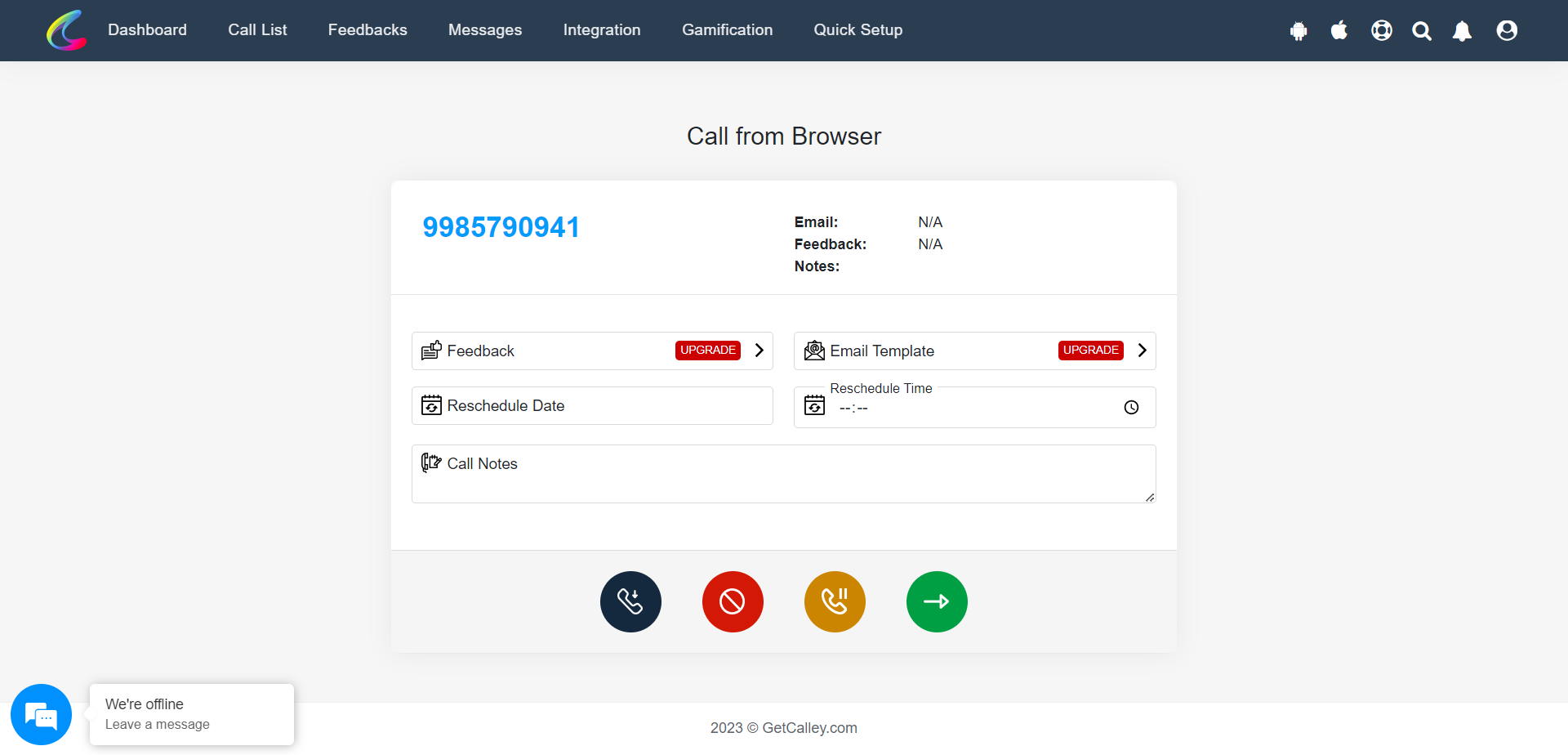Open Messages in navigation bar
The height and width of the screenshot is (755, 1568).
point(485,30)
